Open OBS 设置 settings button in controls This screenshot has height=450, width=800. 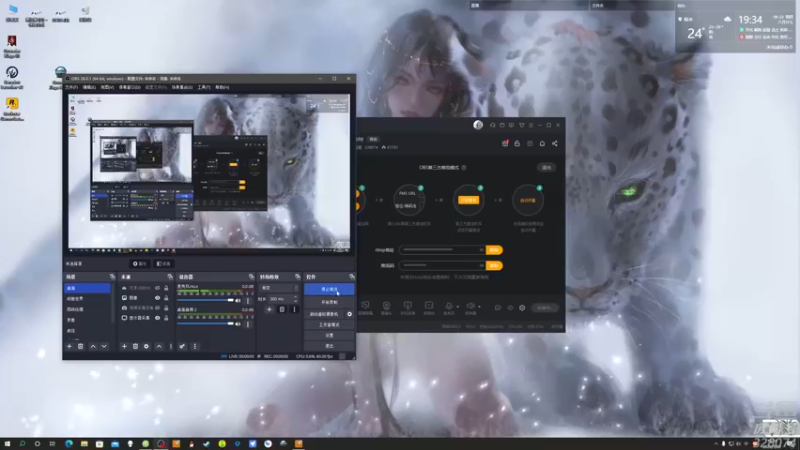(329, 335)
